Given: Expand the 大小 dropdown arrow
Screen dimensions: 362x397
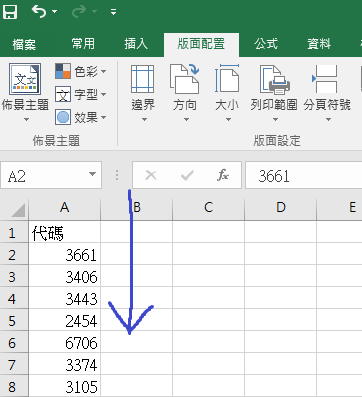Looking at the screenshot, I should pyautogui.click(x=228, y=119).
